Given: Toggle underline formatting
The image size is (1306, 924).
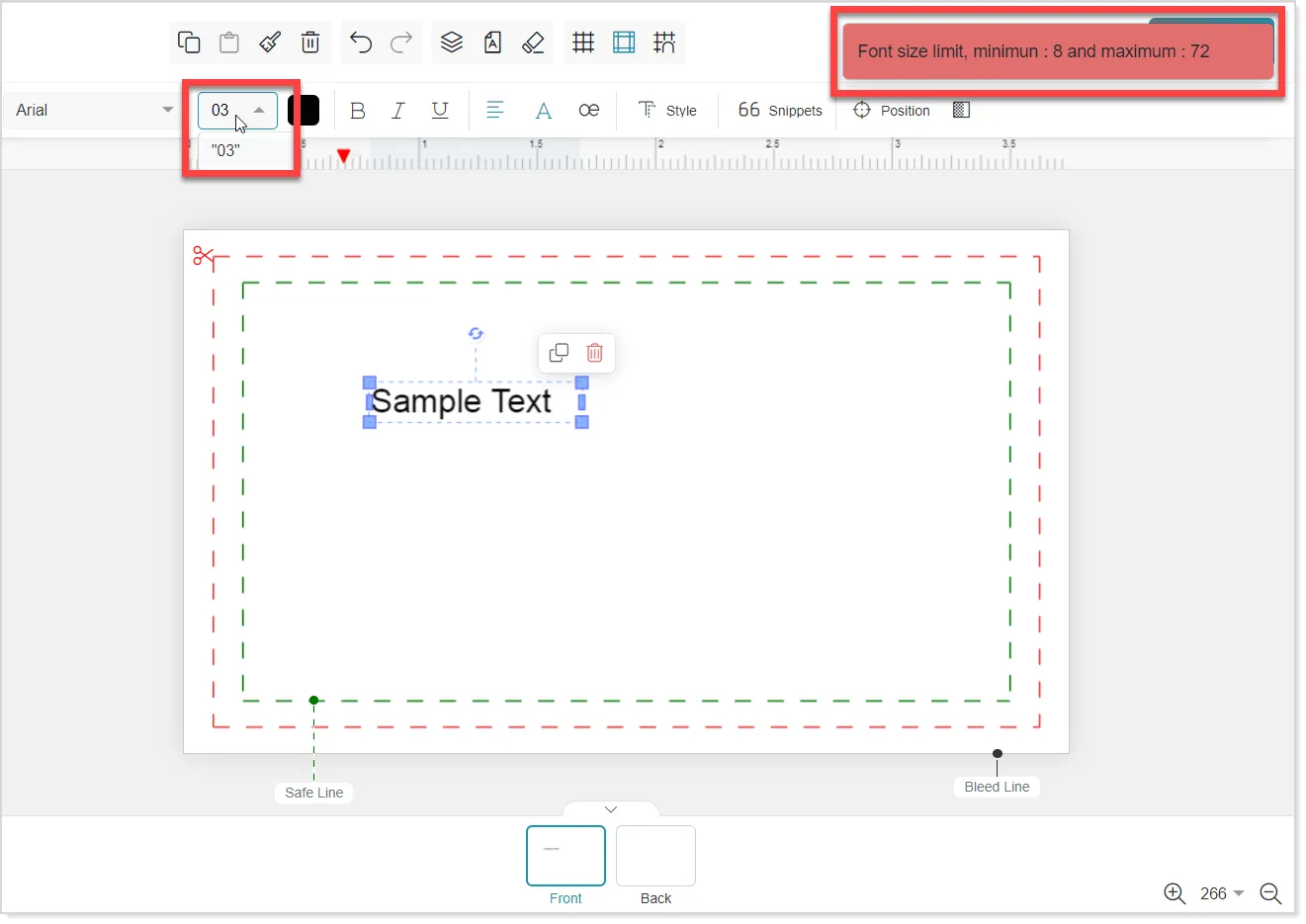Looking at the screenshot, I should [440, 111].
